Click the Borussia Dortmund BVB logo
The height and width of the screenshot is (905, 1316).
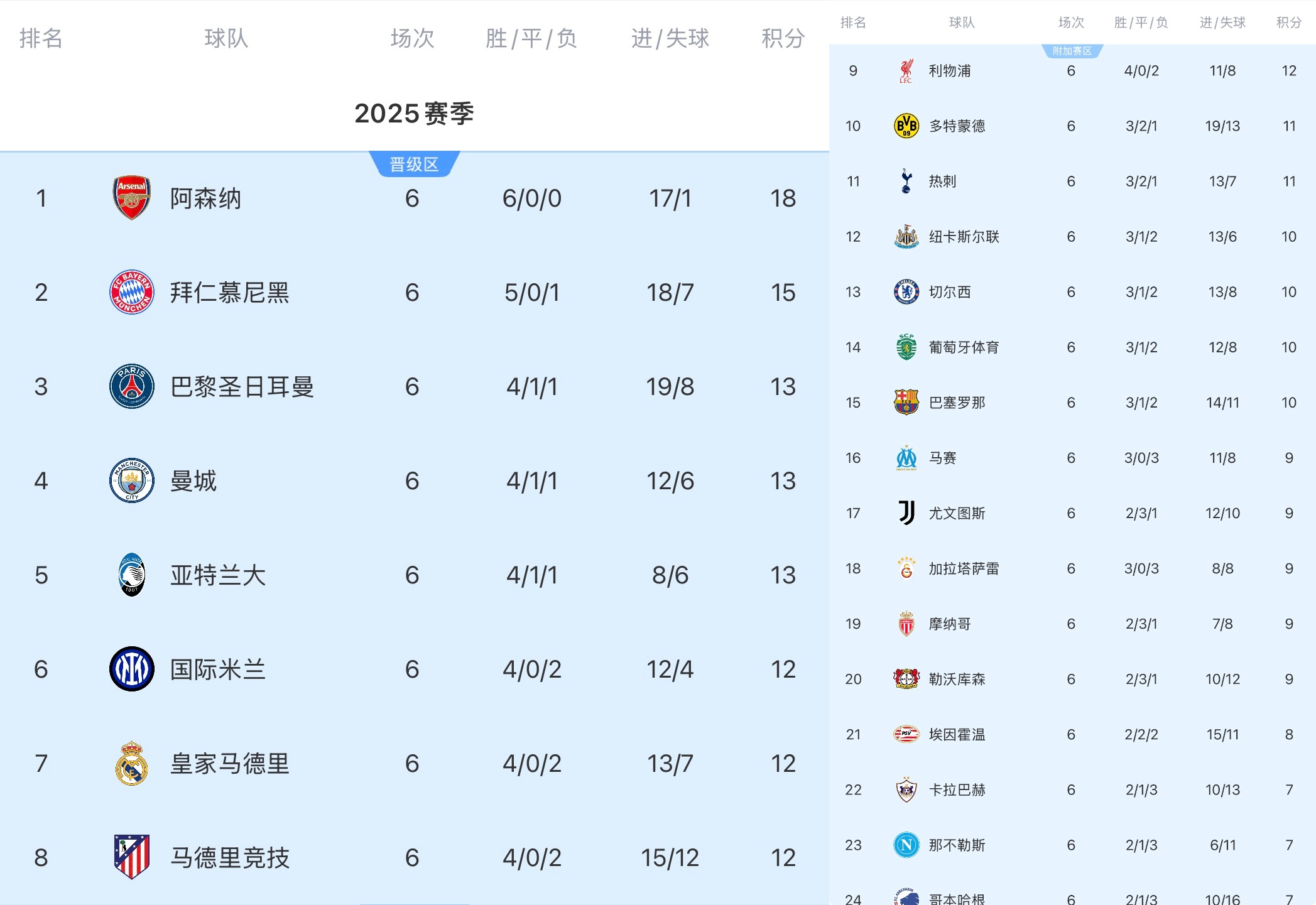pyautogui.click(x=906, y=126)
